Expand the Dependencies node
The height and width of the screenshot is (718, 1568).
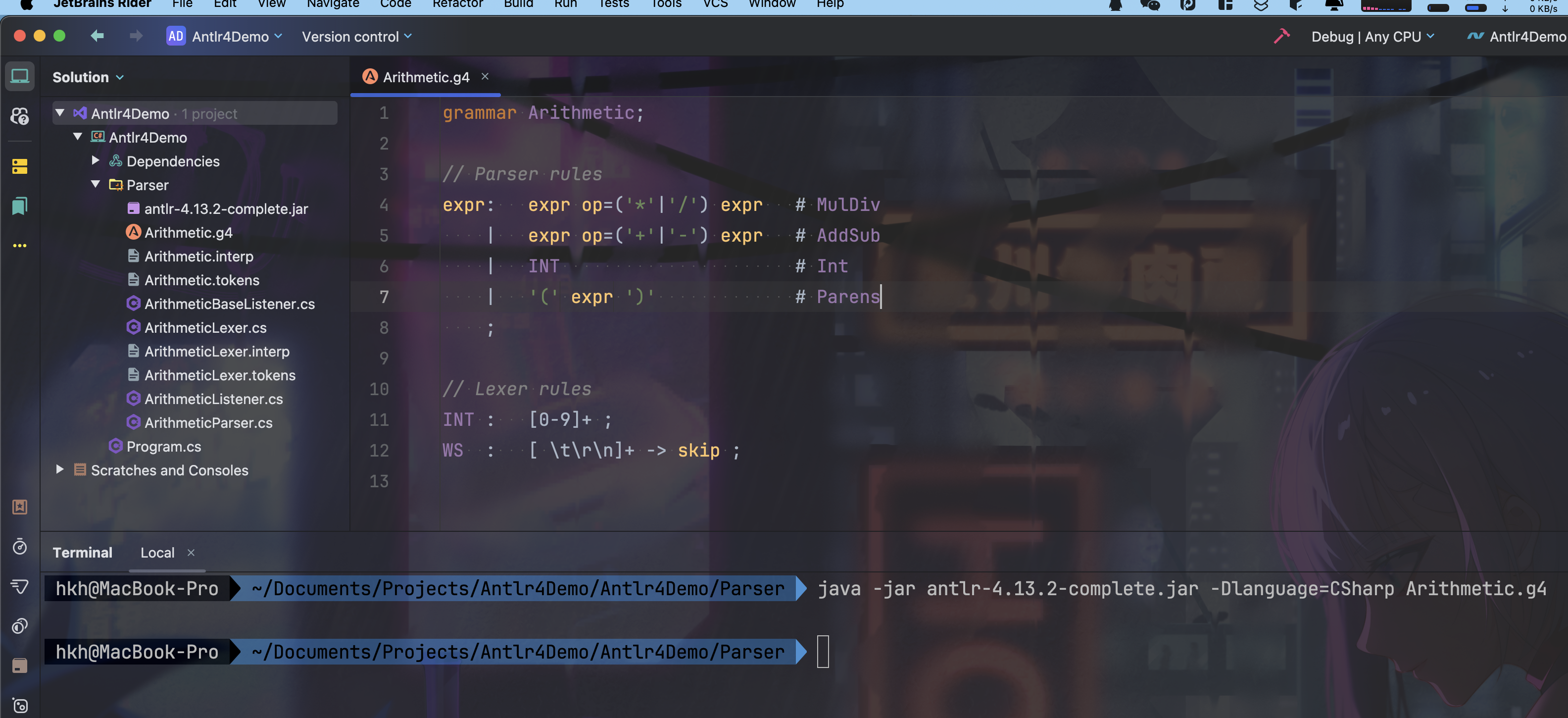96,161
